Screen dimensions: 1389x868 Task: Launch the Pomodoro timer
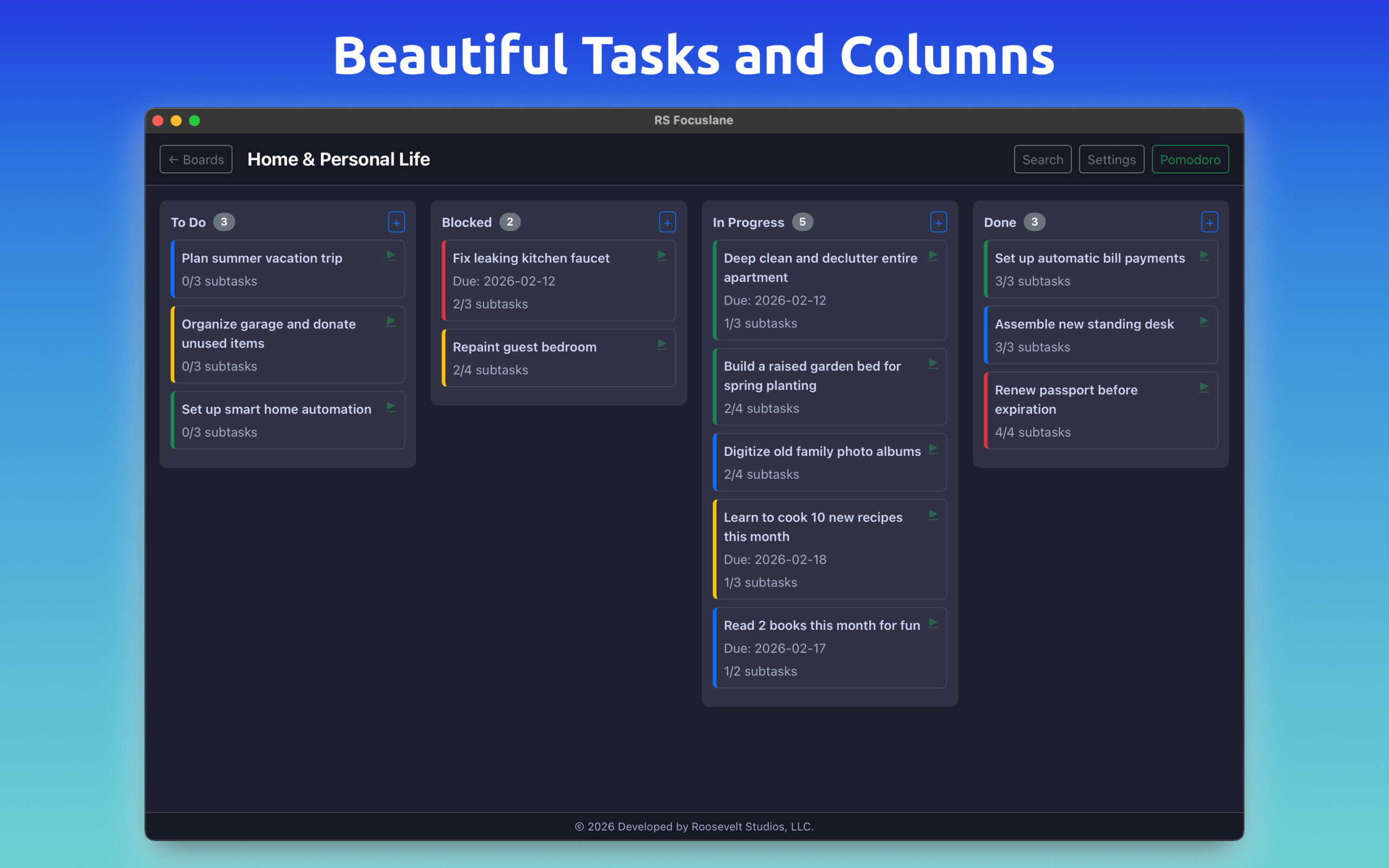pyautogui.click(x=1189, y=159)
